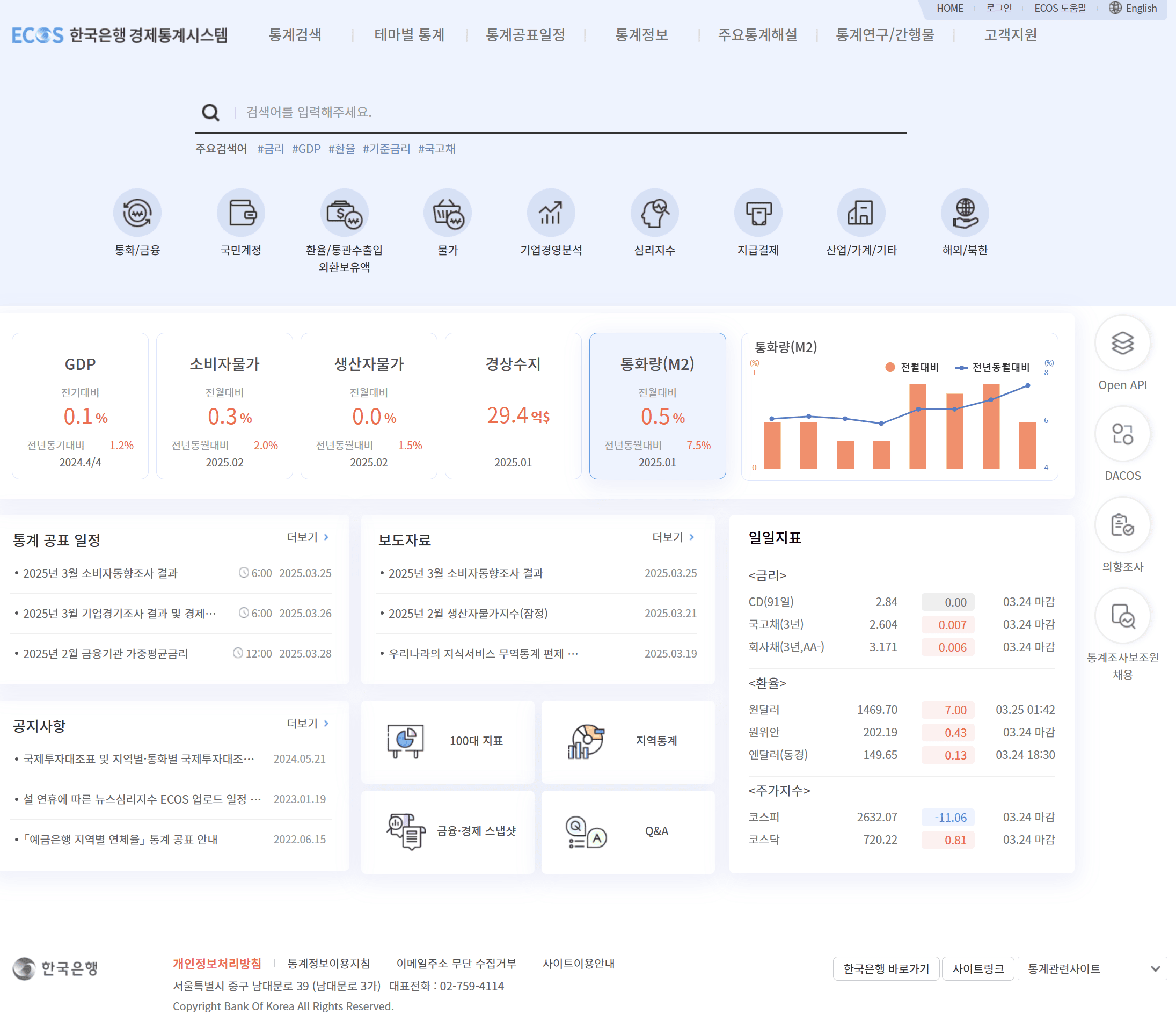Click the 심리지수 head icon
Viewport: 1176px width, 1014px height.
pyautogui.click(x=654, y=213)
